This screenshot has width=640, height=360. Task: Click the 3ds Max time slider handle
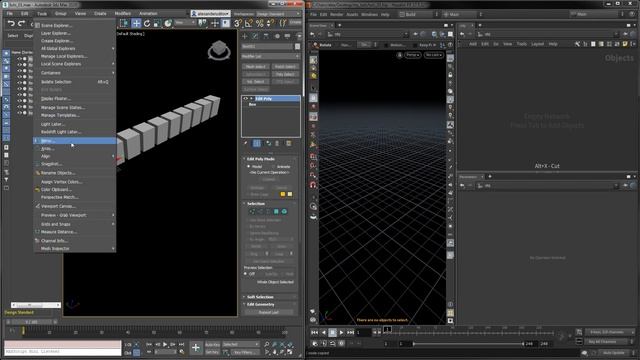(x=31, y=322)
